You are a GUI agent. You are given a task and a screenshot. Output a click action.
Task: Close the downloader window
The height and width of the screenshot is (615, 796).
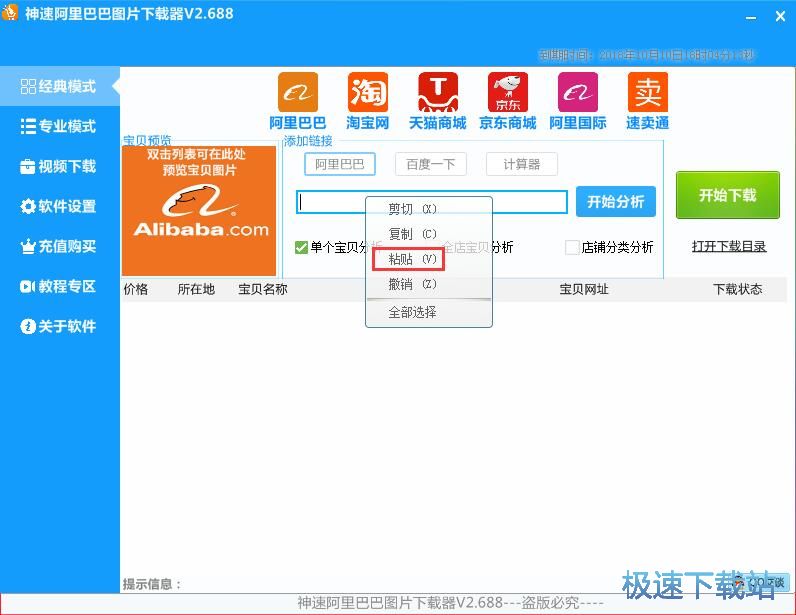pyautogui.click(x=781, y=17)
